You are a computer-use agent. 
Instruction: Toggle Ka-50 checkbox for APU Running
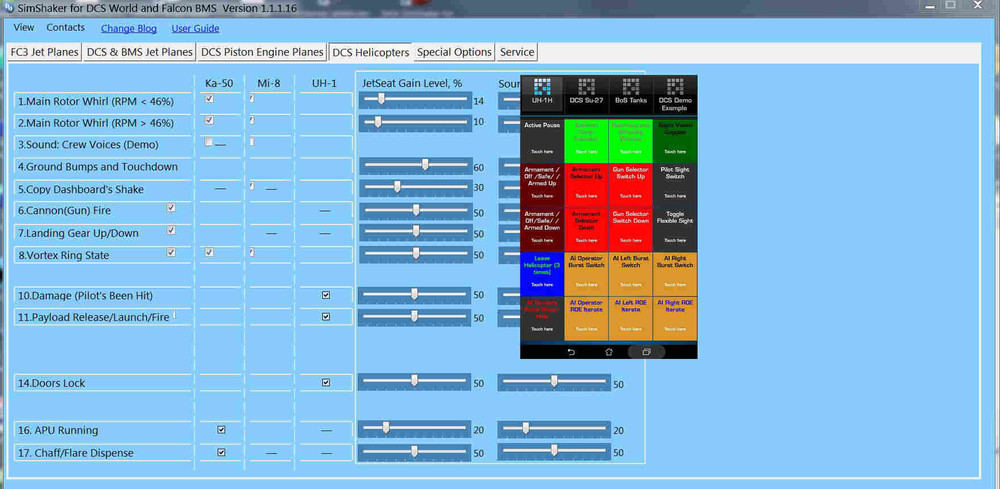tap(221, 430)
